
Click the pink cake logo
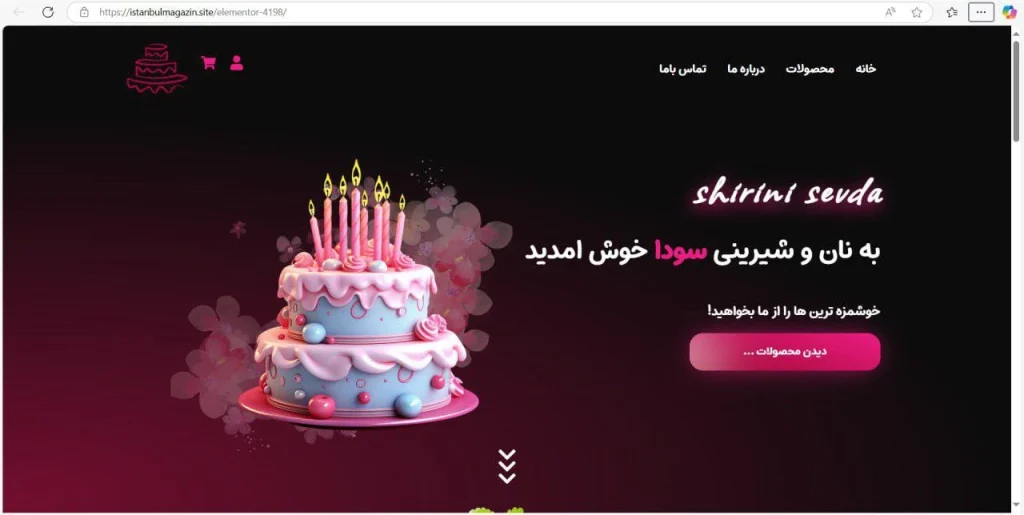pyautogui.click(x=157, y=68)
